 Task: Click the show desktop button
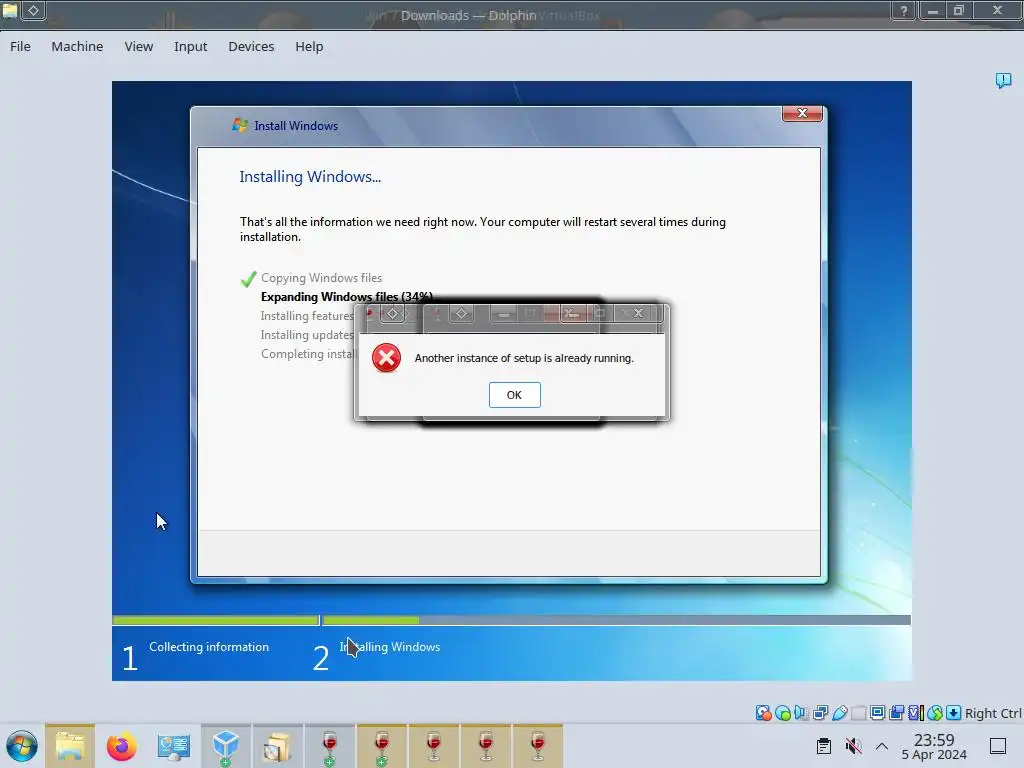coord(998,746)
